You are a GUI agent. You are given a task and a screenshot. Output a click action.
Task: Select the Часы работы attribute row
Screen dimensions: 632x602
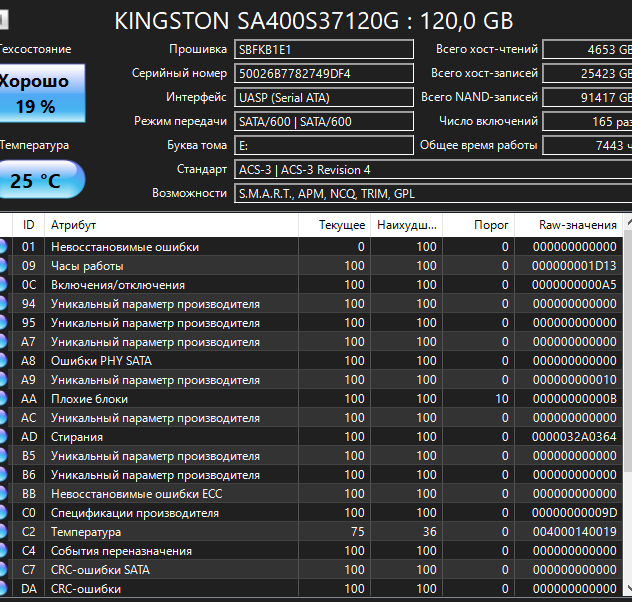pyautogui.click(x=311, y=266)
